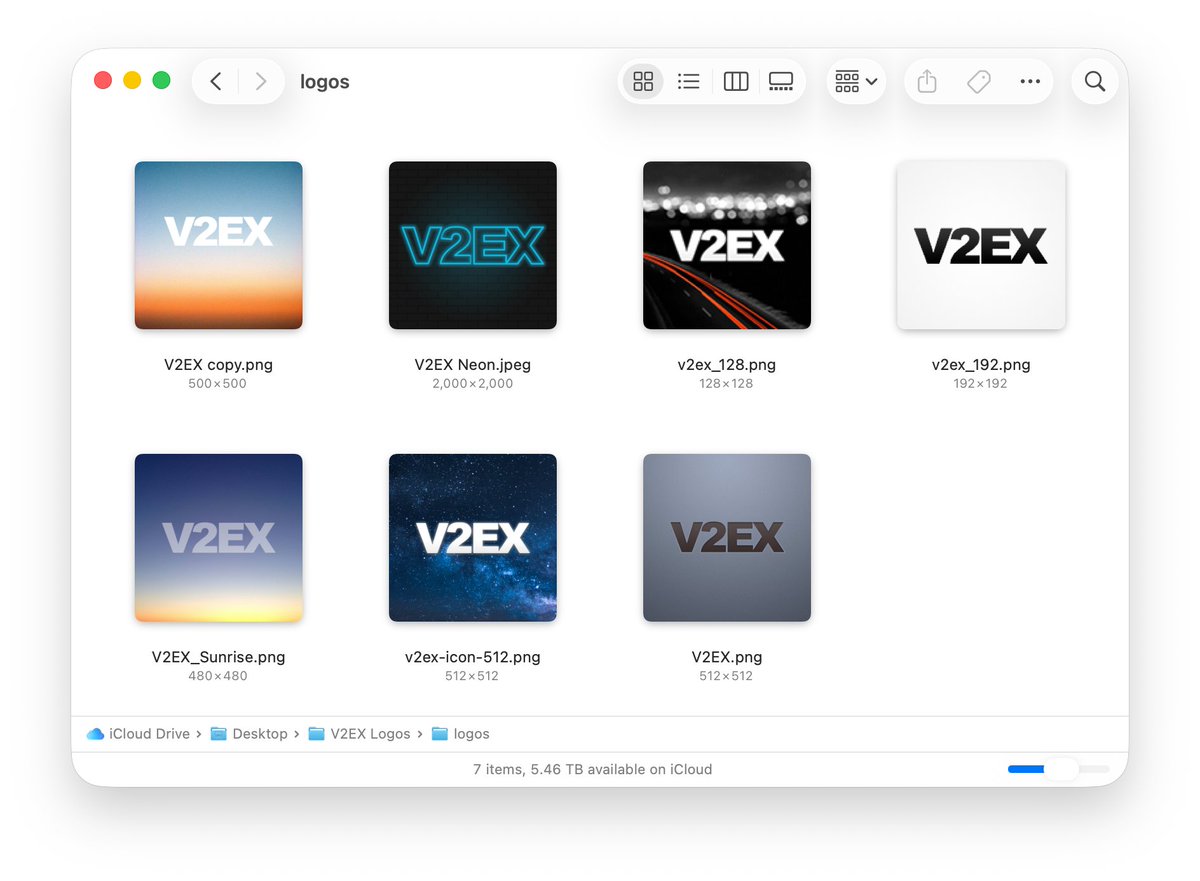The height and width of the screenshot is (881, 1200).
Task: Adjust the icon size slider
Action: point(1059,769)
